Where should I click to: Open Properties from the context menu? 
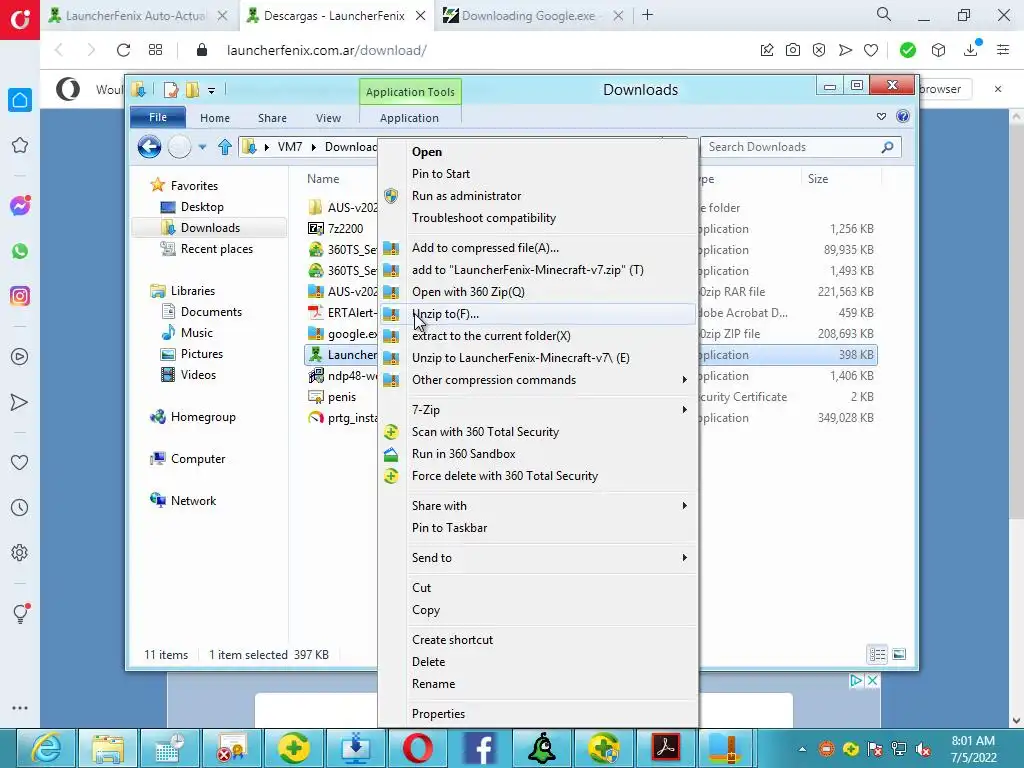[x=537, y=714]
